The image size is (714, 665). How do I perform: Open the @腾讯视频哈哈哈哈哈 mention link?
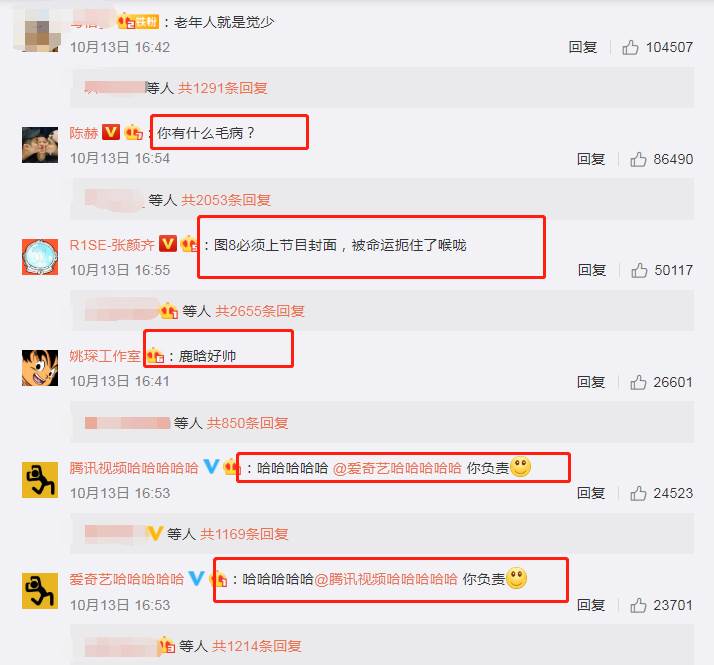tap(386, 579)
